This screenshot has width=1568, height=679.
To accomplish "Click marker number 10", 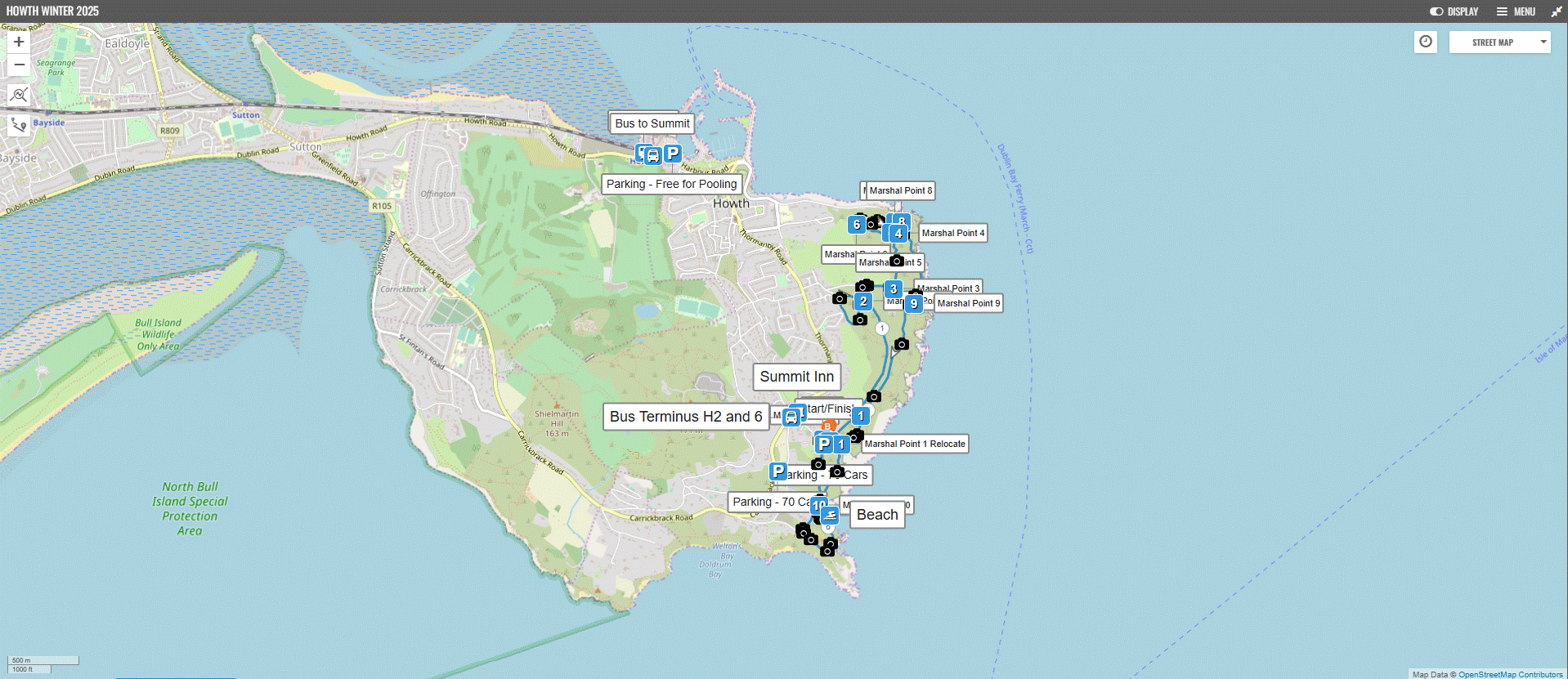I will click(818, 505).
